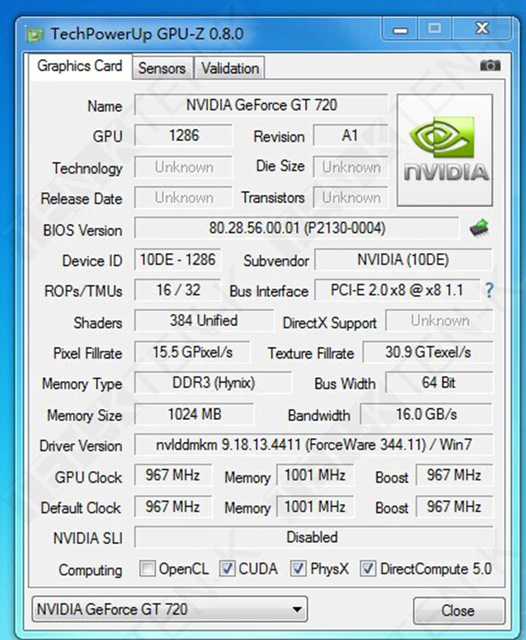Select the Graphics Card tab
This screenshot has width=526, height=640.
(x=80, y=66)
